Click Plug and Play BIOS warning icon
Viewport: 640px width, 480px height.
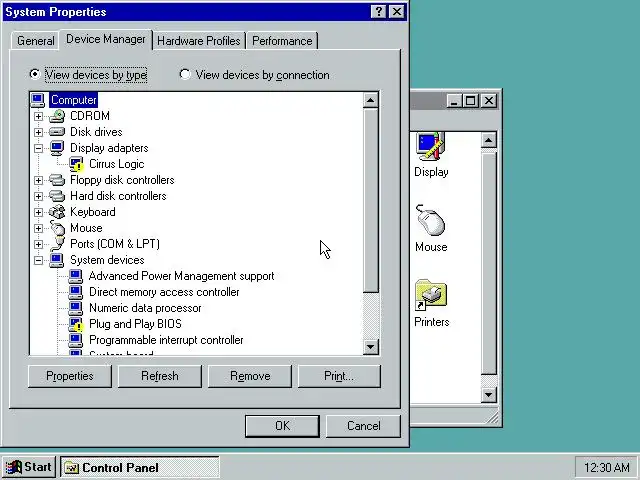[x=76, y=324]
